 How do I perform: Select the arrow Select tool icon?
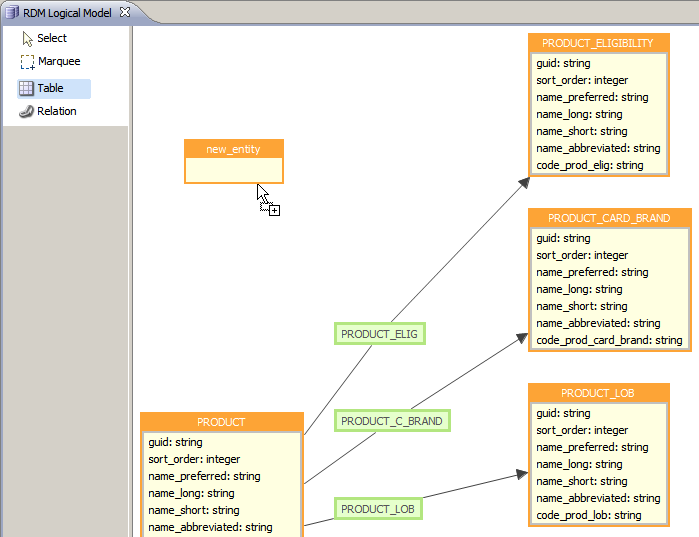point(27,39)
